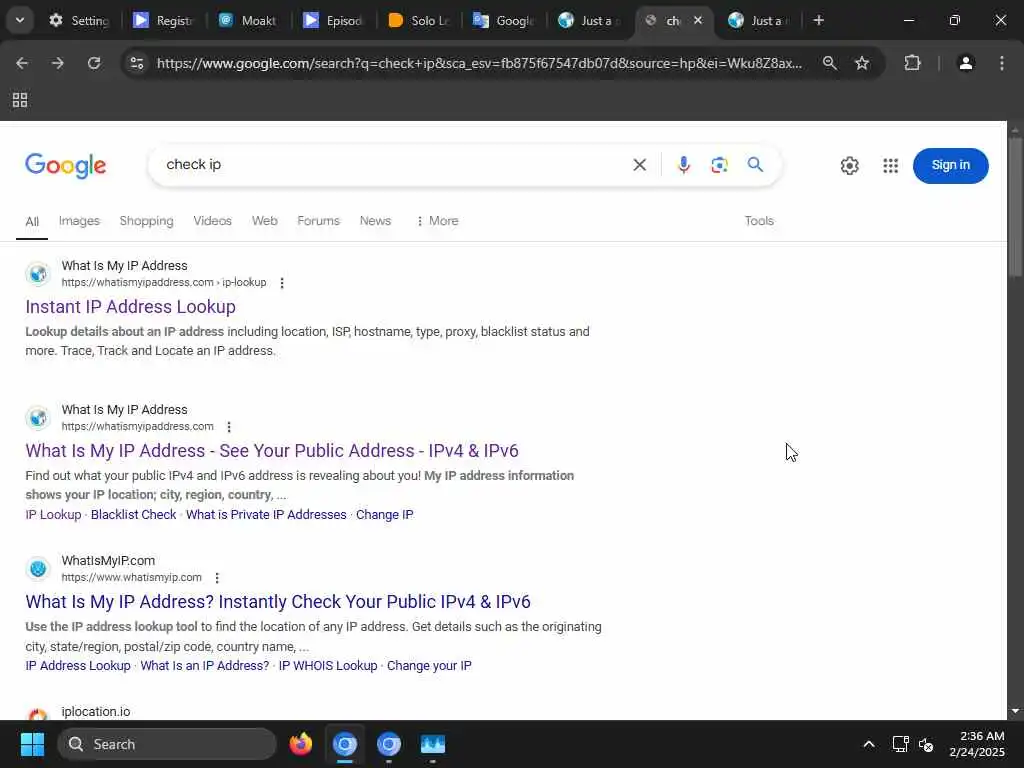This screenshot has width=1024, height=768.
Task: Open search Tools options
Action: point(759,221)
